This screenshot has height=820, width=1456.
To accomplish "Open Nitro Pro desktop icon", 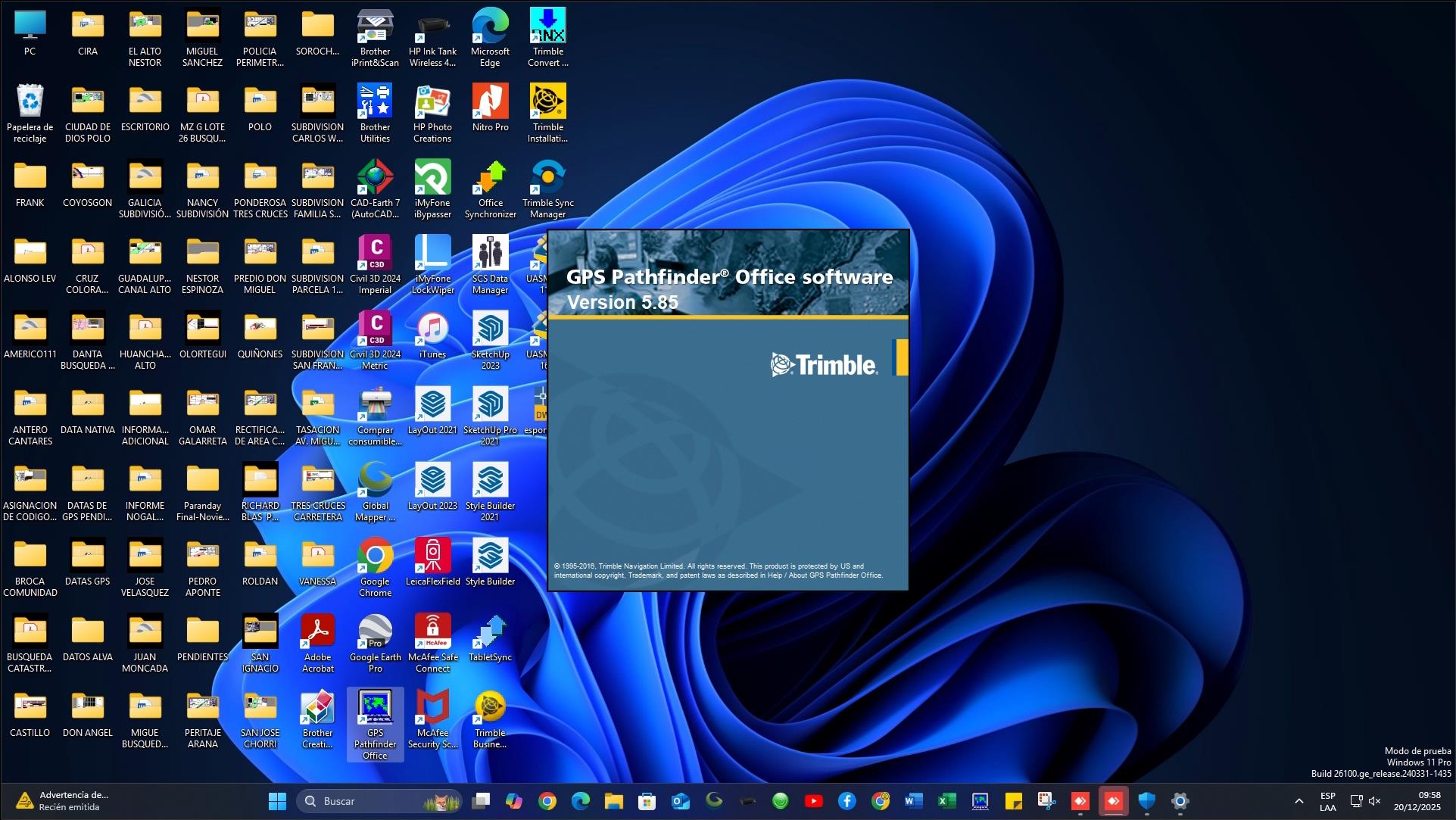I will [x=490, y=103].
